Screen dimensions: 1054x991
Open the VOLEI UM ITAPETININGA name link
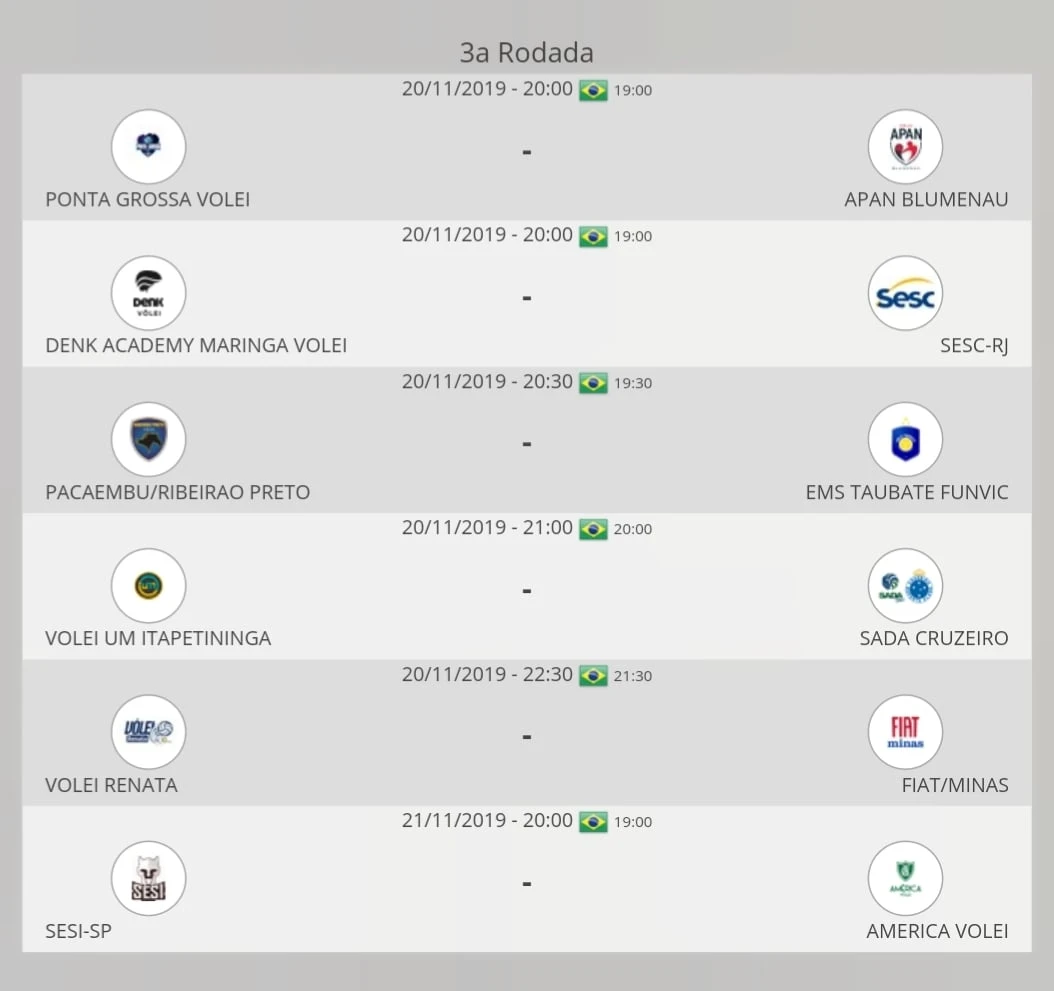pos(158,638)
